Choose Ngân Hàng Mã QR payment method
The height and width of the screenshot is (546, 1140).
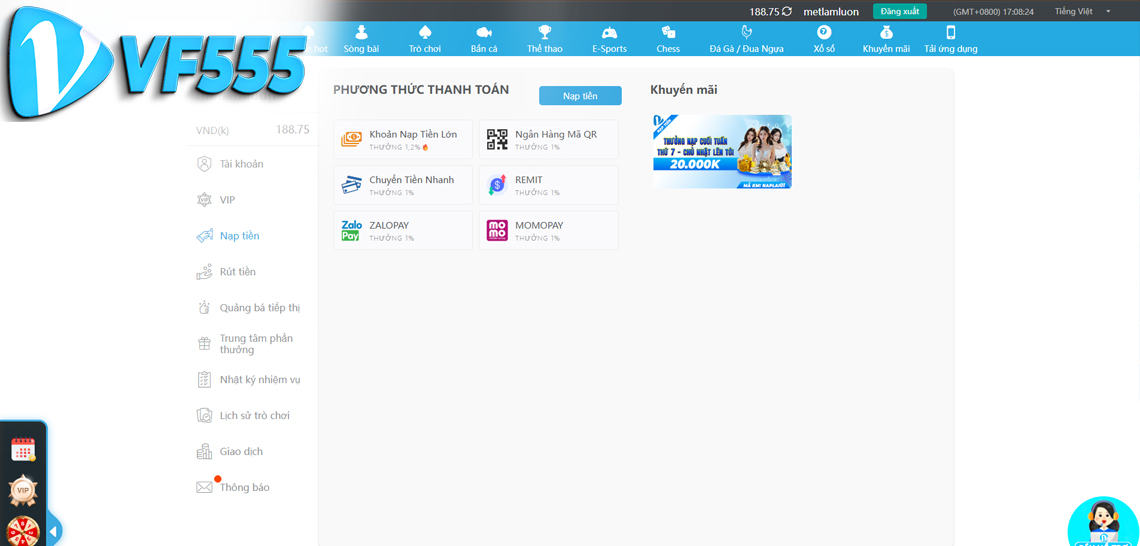(548, 140)
